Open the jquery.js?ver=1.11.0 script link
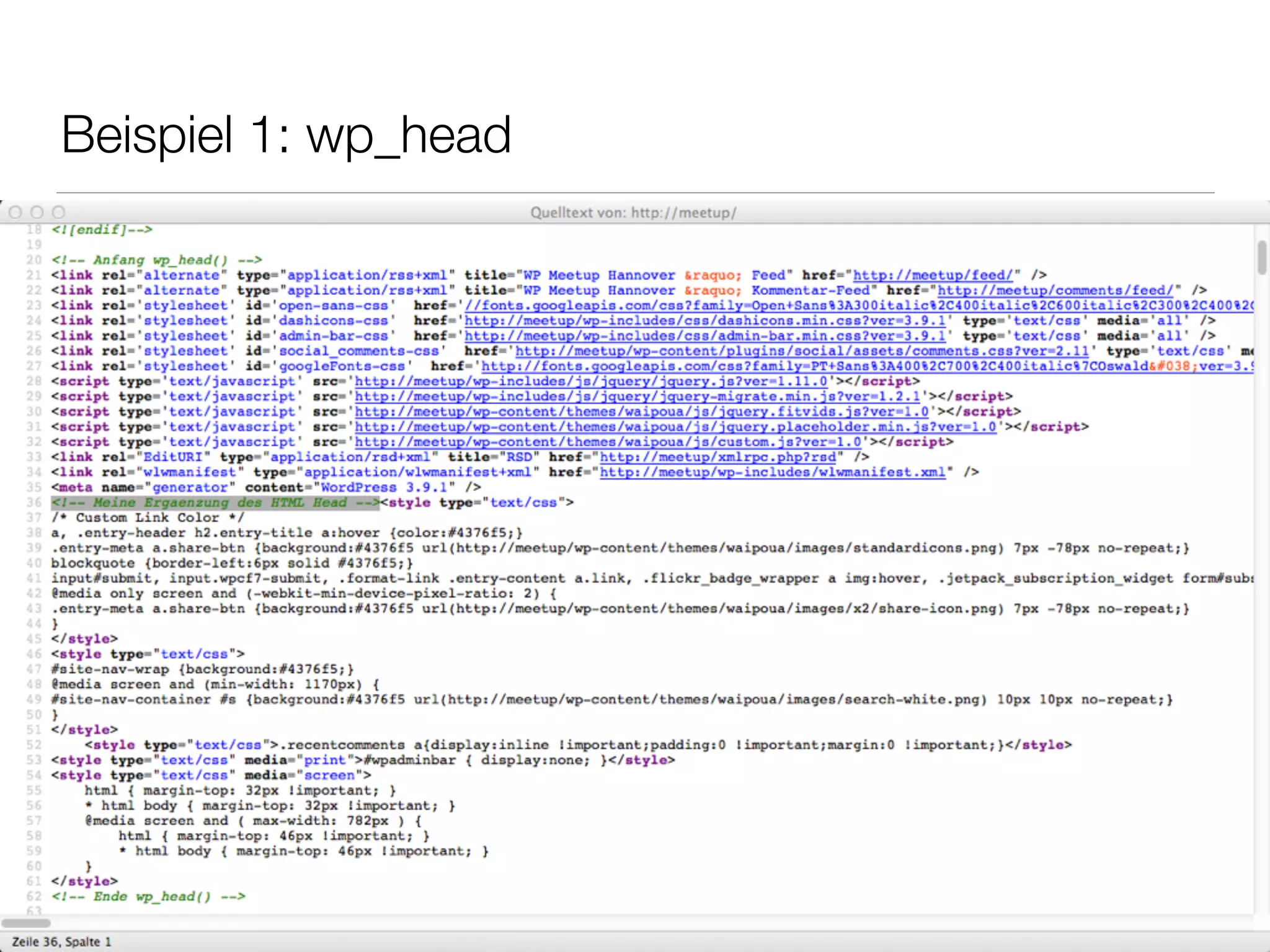 (591, 381)
